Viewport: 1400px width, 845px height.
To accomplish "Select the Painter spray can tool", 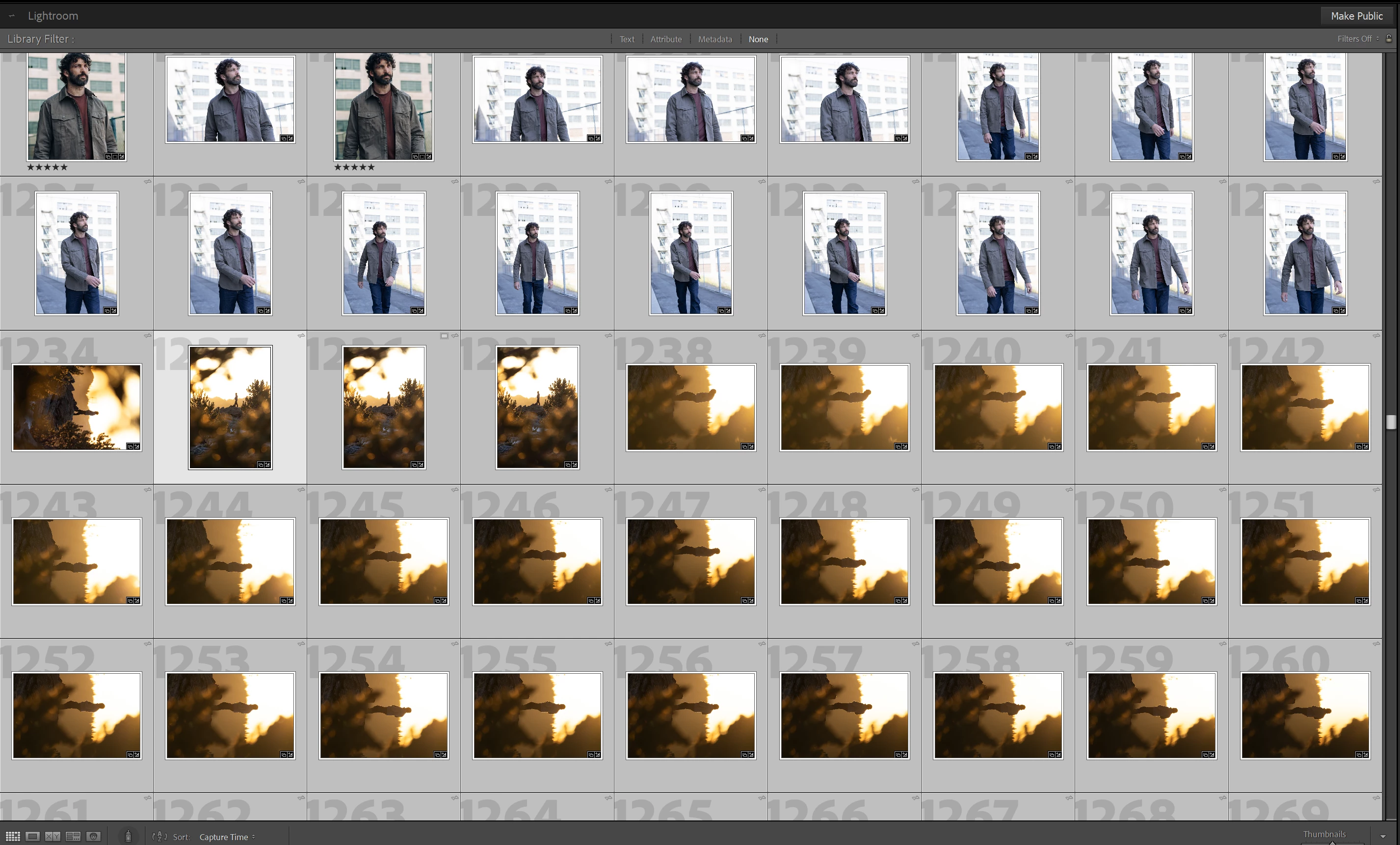I will click(129, 837).
